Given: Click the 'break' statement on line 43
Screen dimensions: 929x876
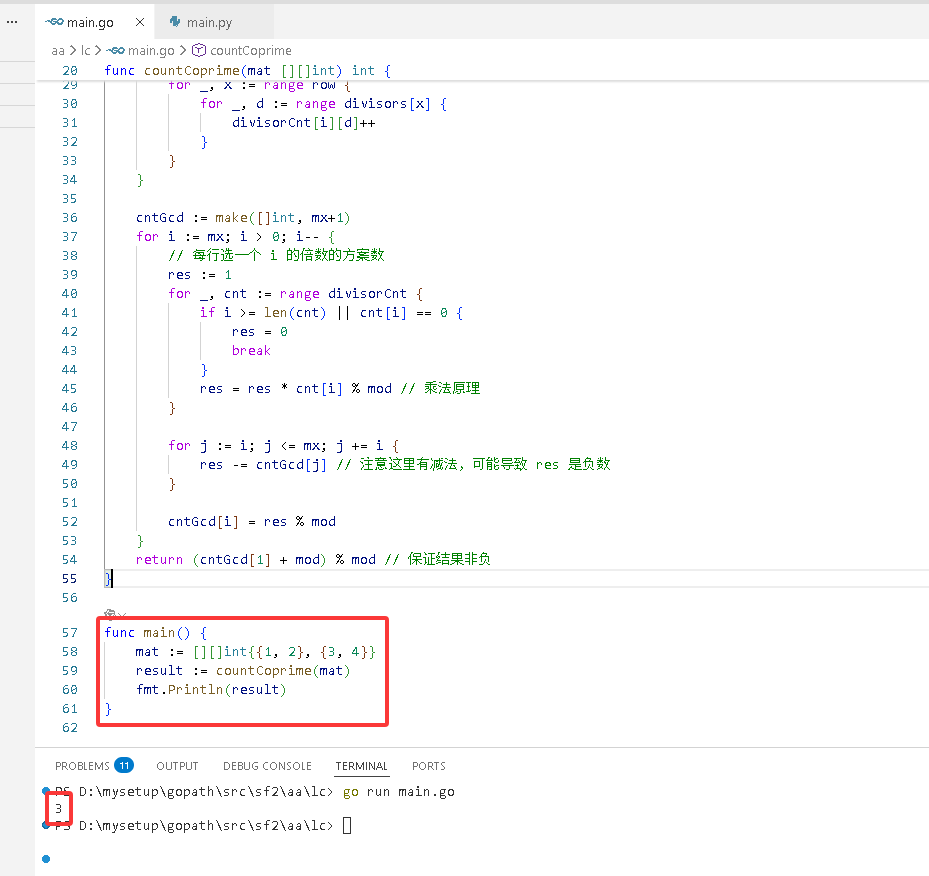Looking at the screenshot, I should tap(251, 351).
